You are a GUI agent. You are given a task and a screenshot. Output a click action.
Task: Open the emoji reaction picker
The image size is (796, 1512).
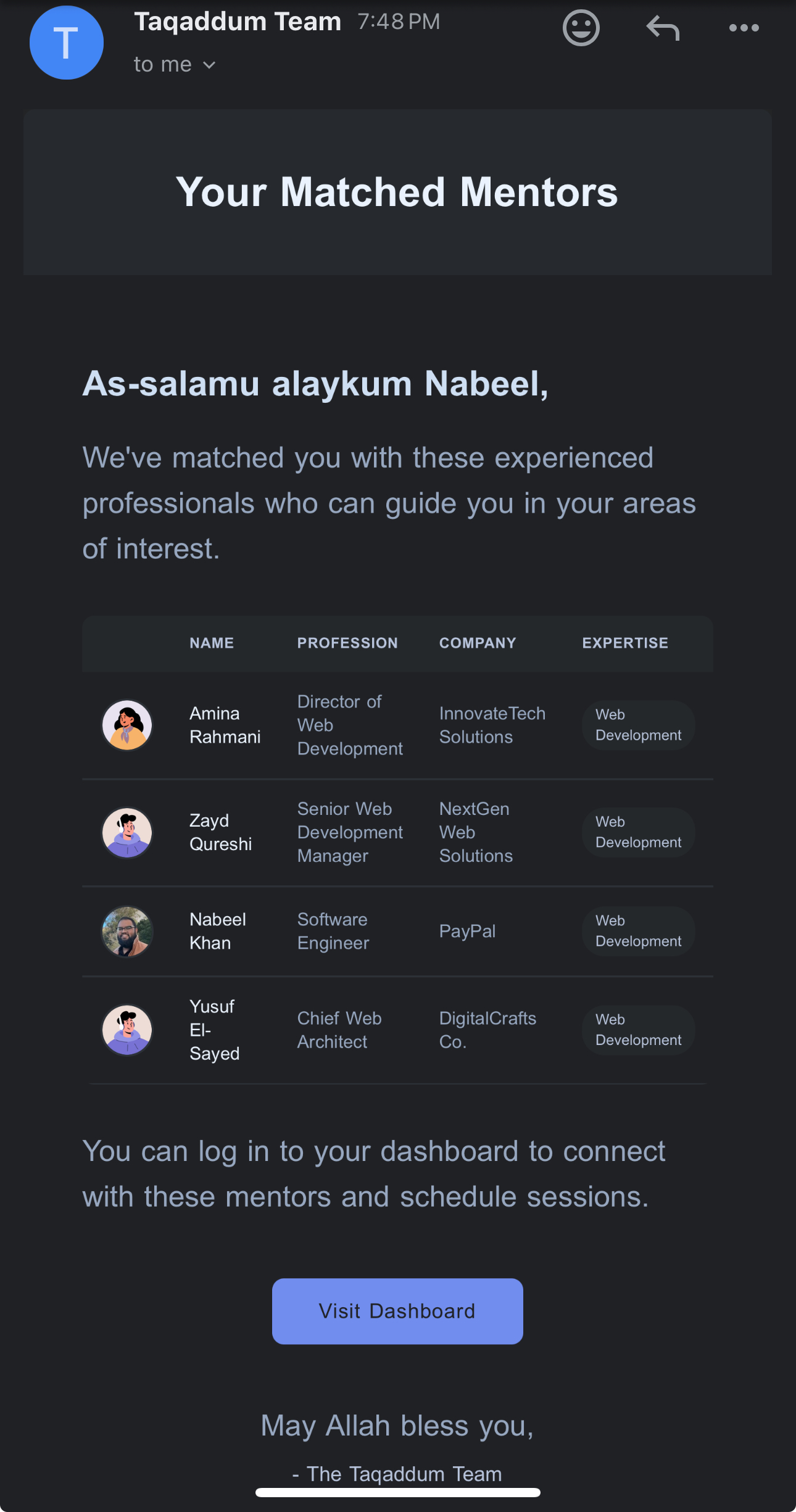pyautogui.click(x=581, y=28)
